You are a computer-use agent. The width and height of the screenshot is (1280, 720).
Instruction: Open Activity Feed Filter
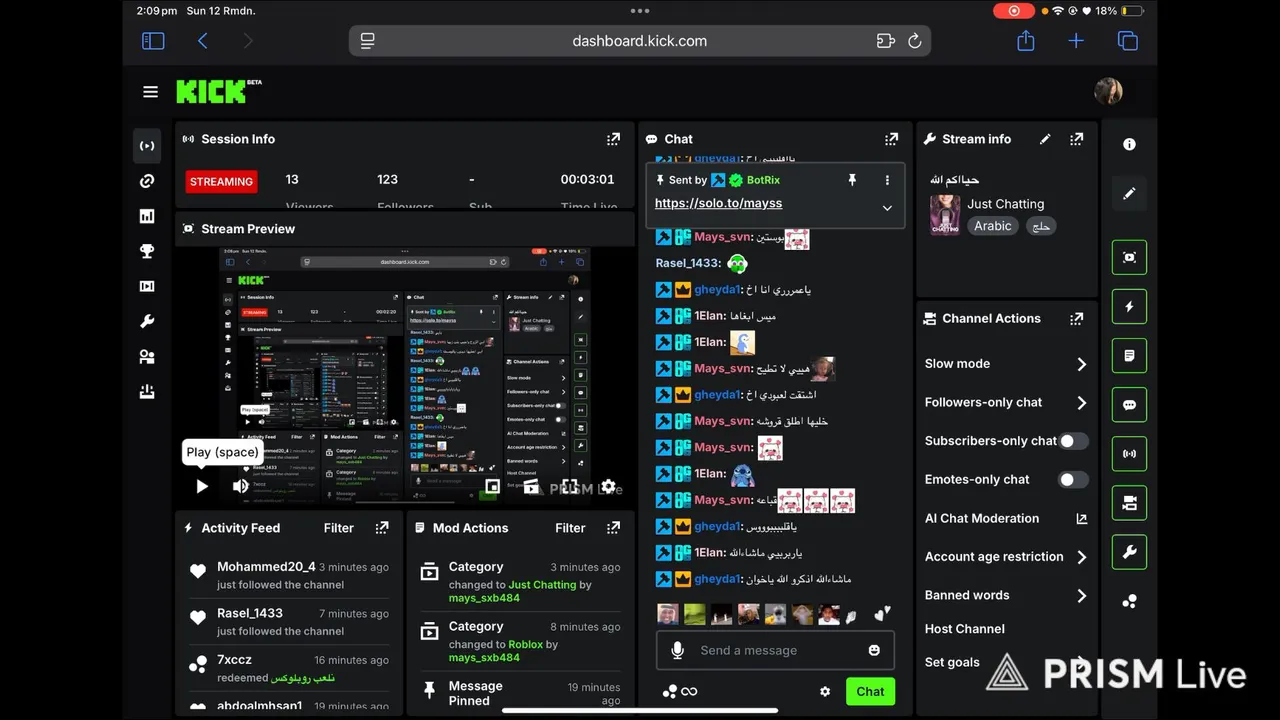click(338, 528)
